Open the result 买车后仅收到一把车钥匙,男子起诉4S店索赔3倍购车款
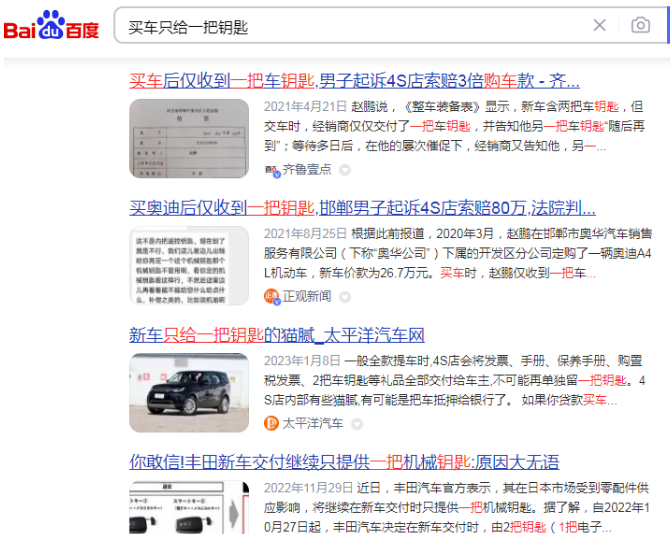670x534 pixels. 354,81
